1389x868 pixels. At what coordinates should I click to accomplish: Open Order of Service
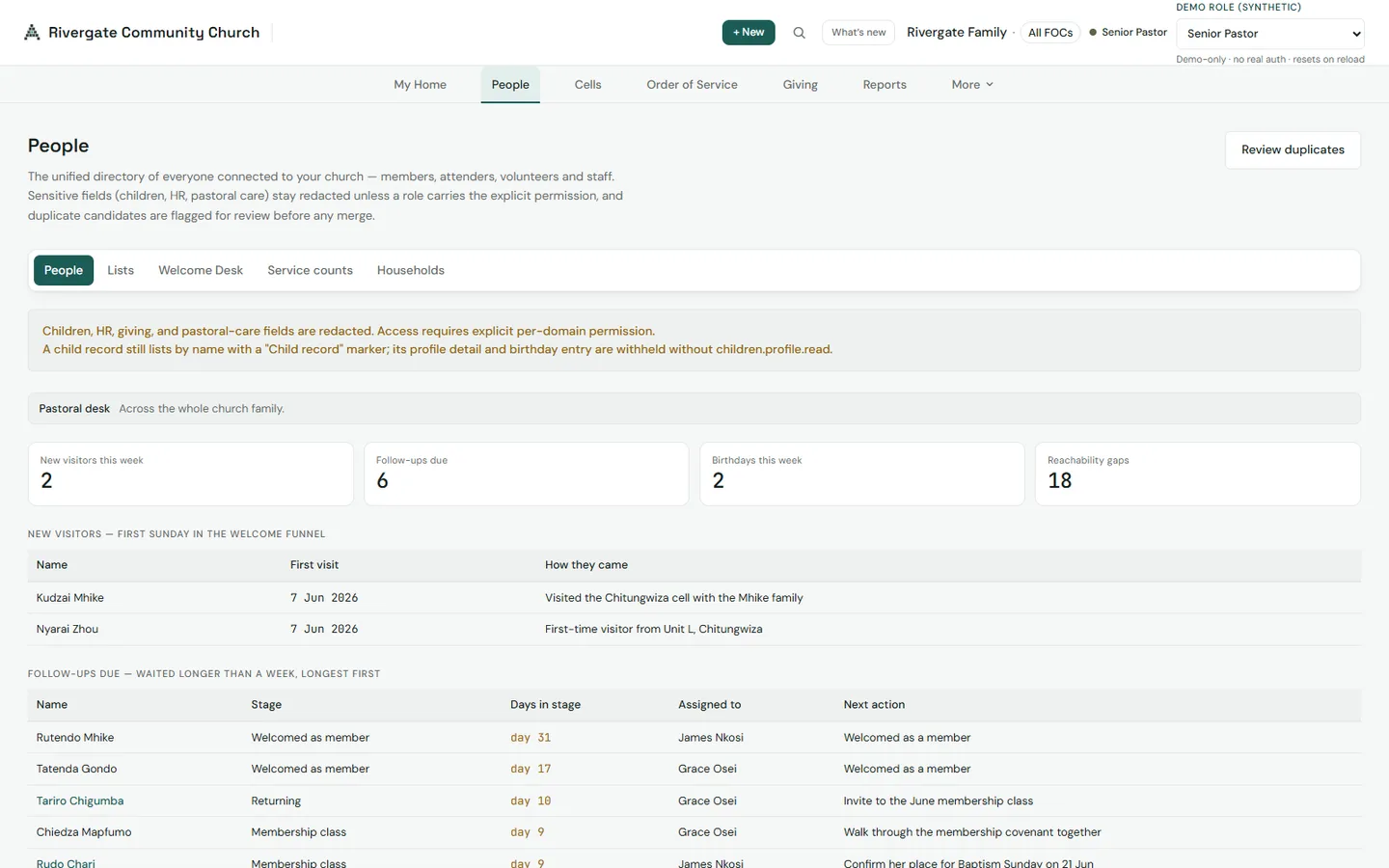point(692,85)
